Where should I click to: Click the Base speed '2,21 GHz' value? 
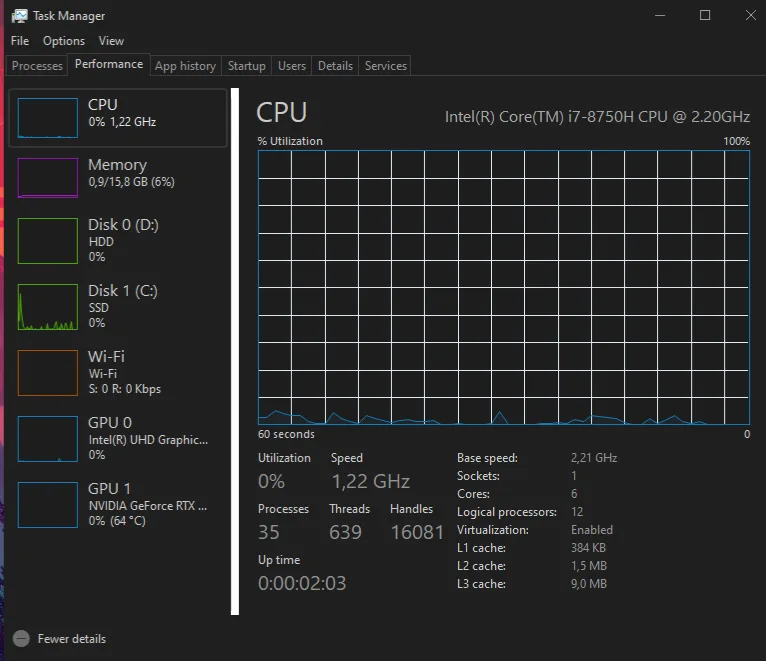point(594,458)
